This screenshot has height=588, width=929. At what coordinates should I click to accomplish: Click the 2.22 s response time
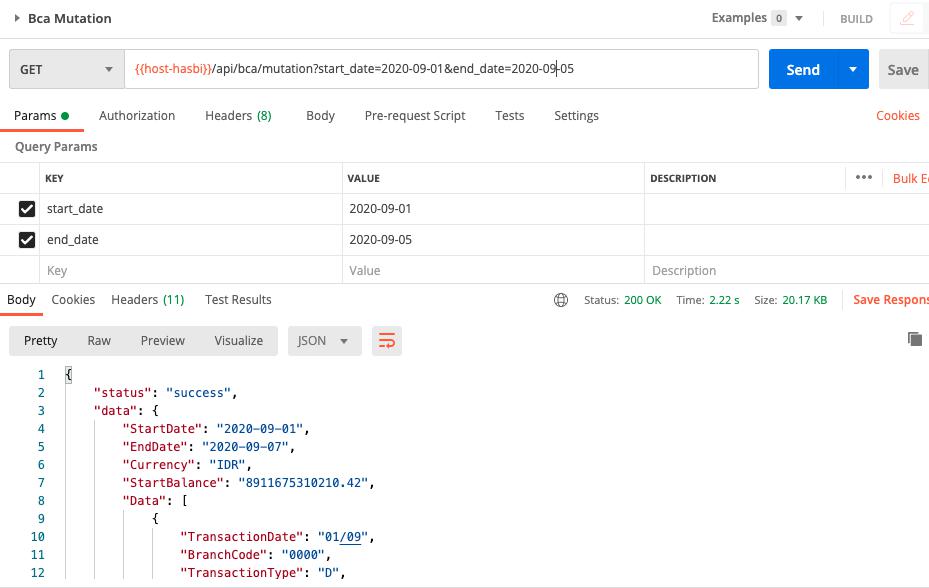pos(724,300)
